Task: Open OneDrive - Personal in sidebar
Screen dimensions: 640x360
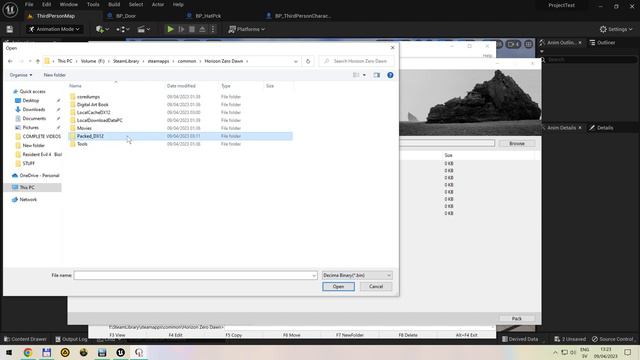Action: [39, 176]
